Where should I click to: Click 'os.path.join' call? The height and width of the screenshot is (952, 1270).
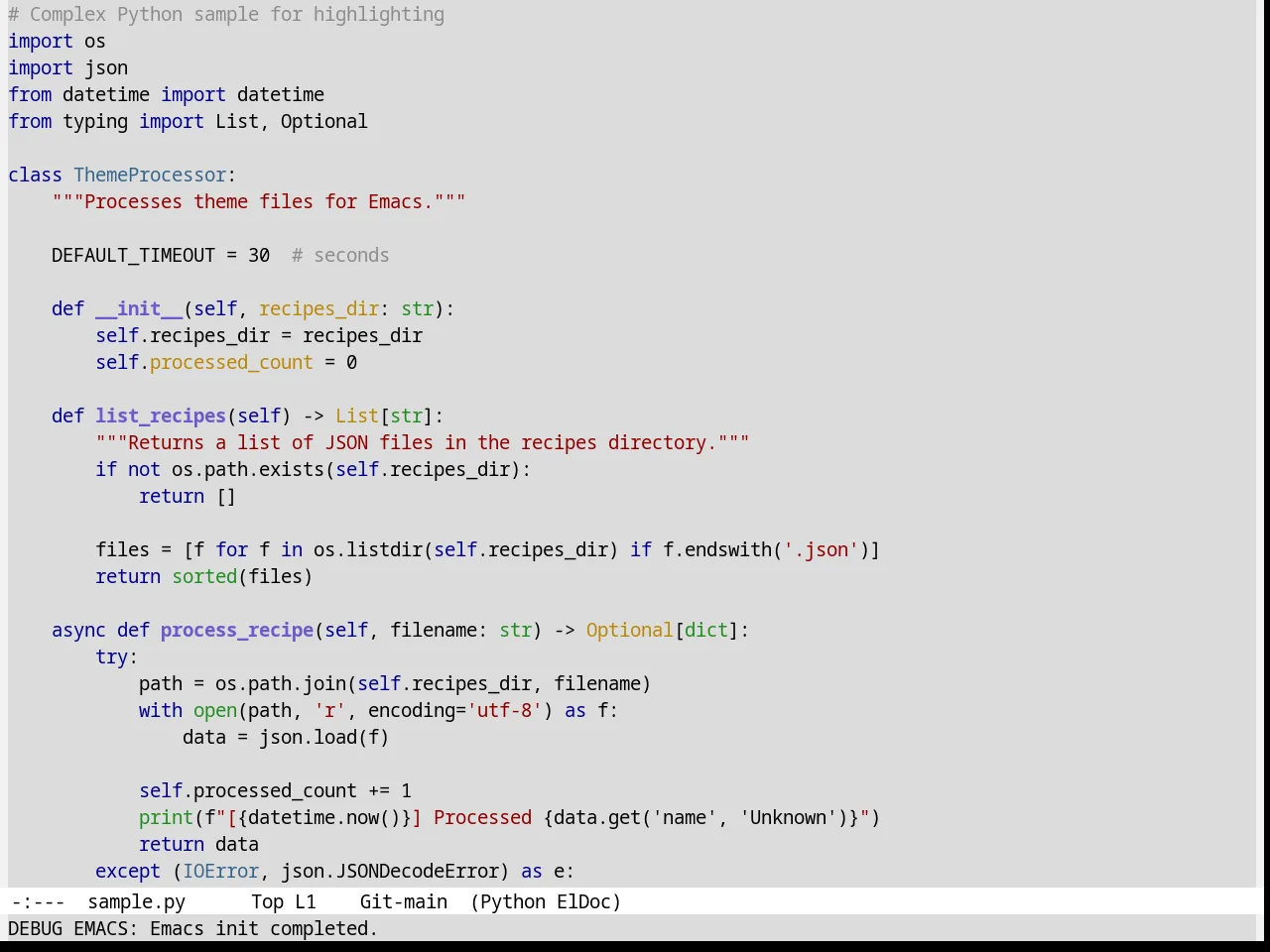tap(281, 683)
